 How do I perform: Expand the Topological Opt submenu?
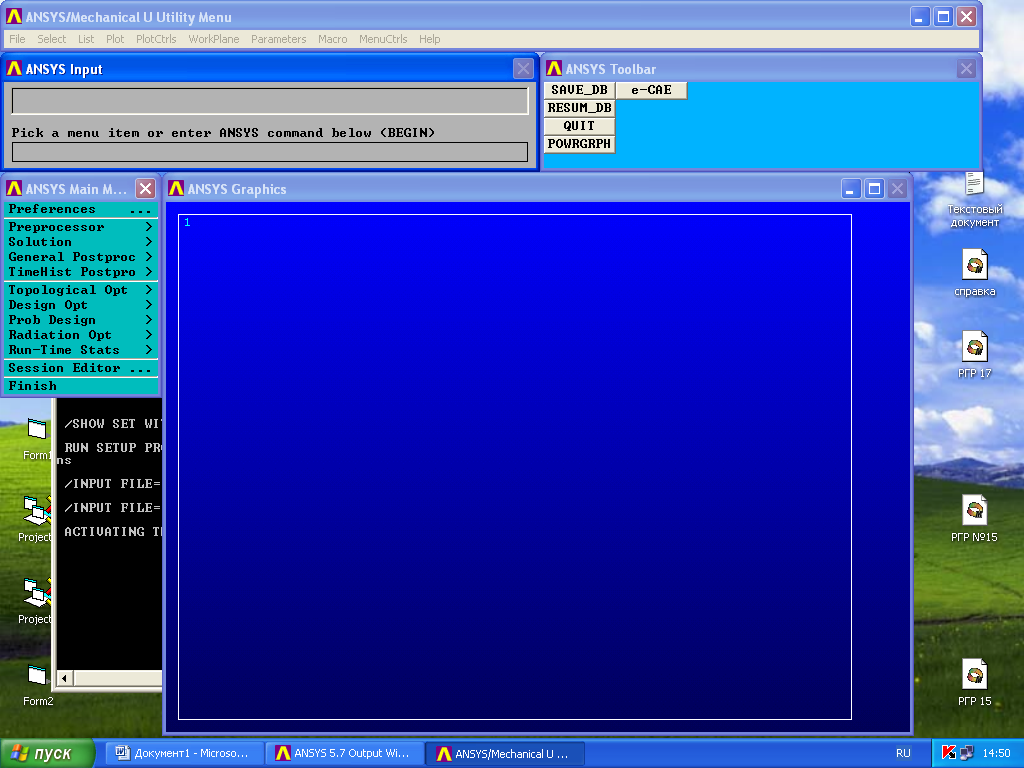coord(81,290)
